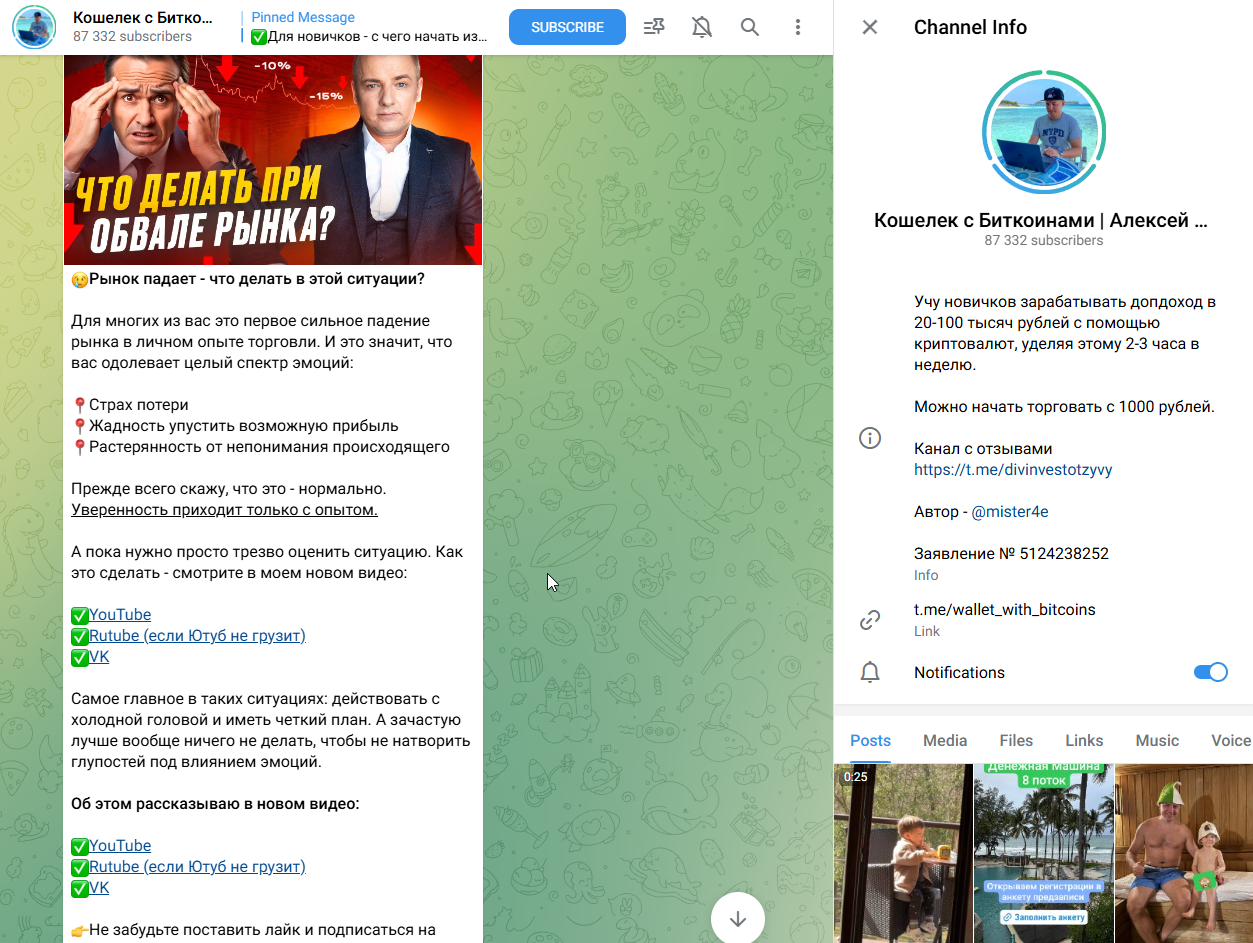Screen dimensions: 1253x943
Task: Click the underlined 'Уверенность приходит только с опытом' text
Action: click(225, 510)
